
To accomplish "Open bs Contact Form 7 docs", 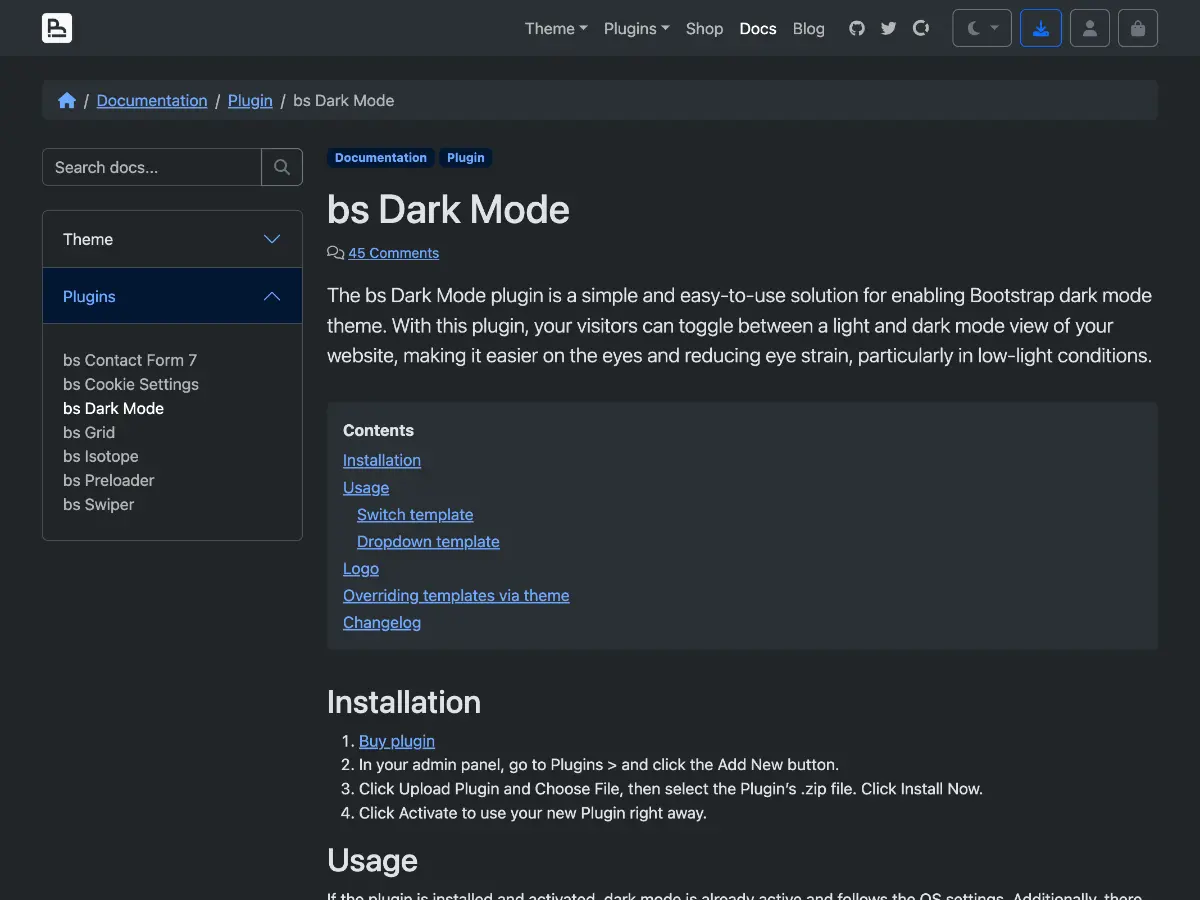I will click(130, 360).
